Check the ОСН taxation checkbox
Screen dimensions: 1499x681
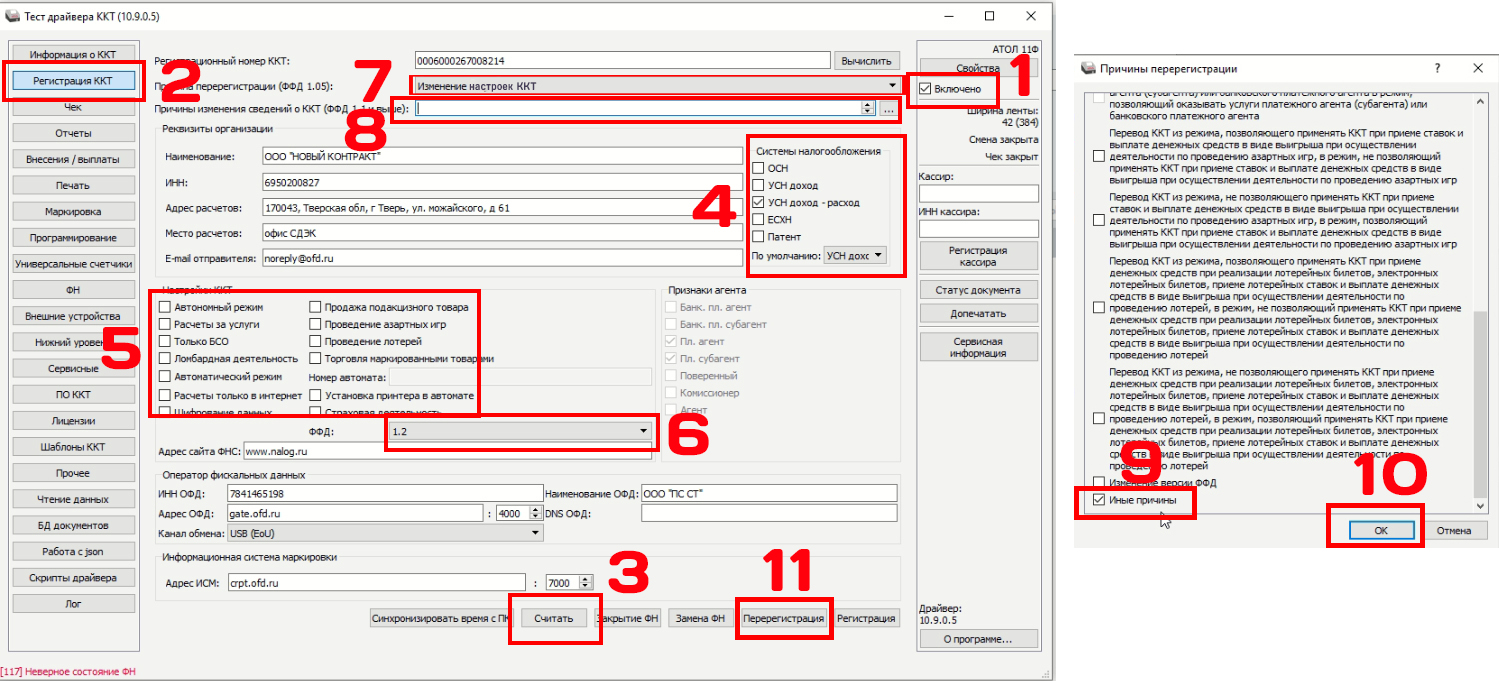(758, 169)
